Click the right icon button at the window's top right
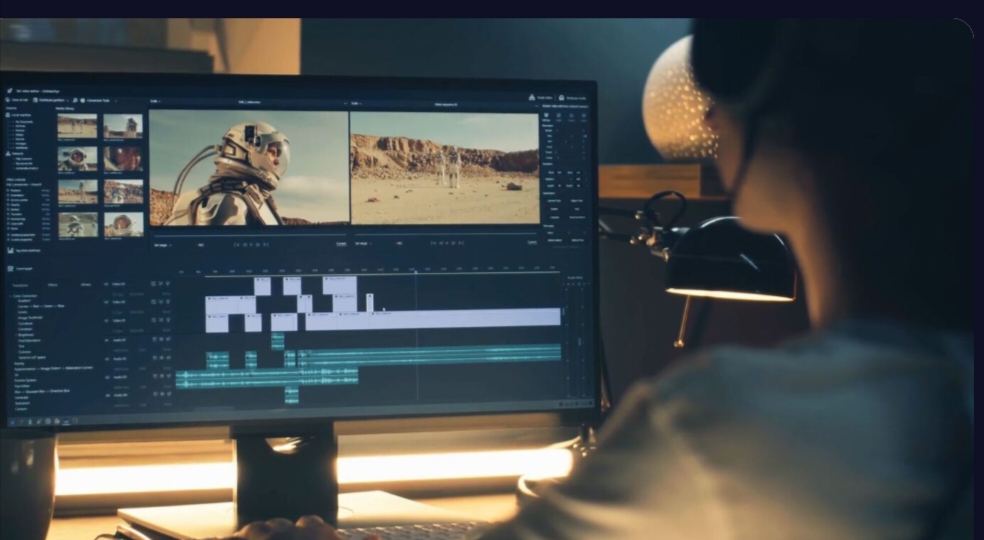Screen dimensions: 984x540 click(x=562, y=98)
